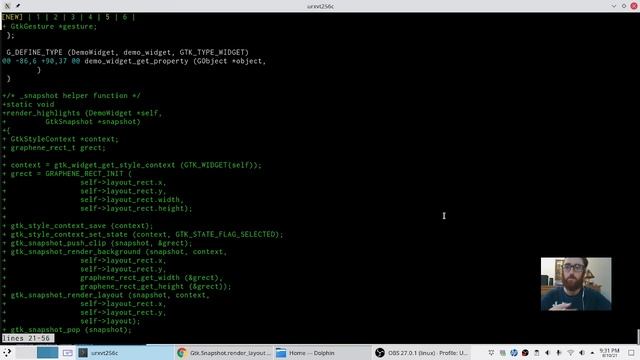The width and height of the screenshot is (640, 360).
Task: Toggle the pin icon in the title bar
Action: point(18,6)
